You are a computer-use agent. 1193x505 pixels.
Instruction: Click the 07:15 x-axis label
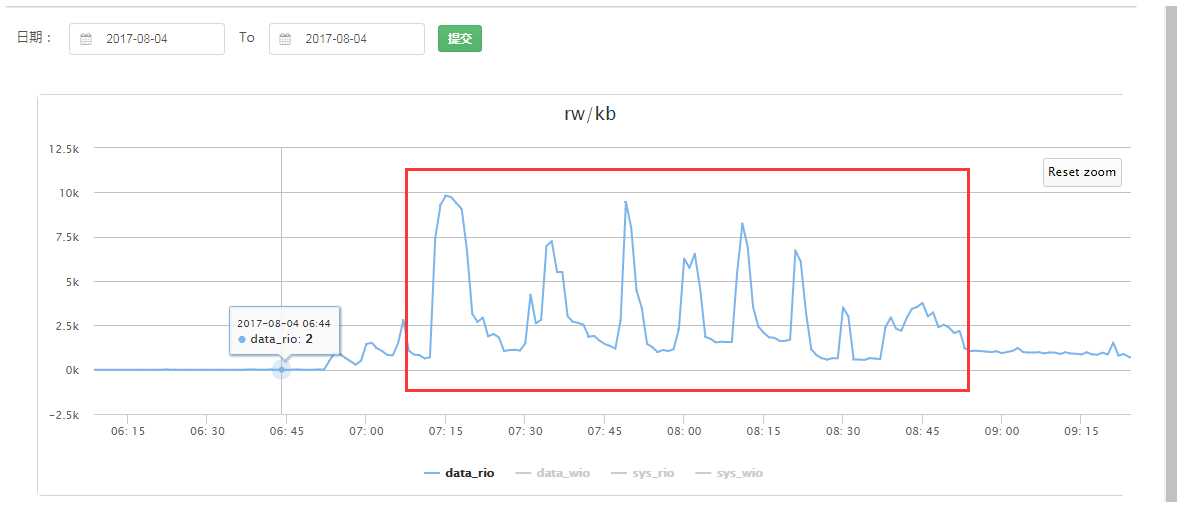click(x=446, y=431)
